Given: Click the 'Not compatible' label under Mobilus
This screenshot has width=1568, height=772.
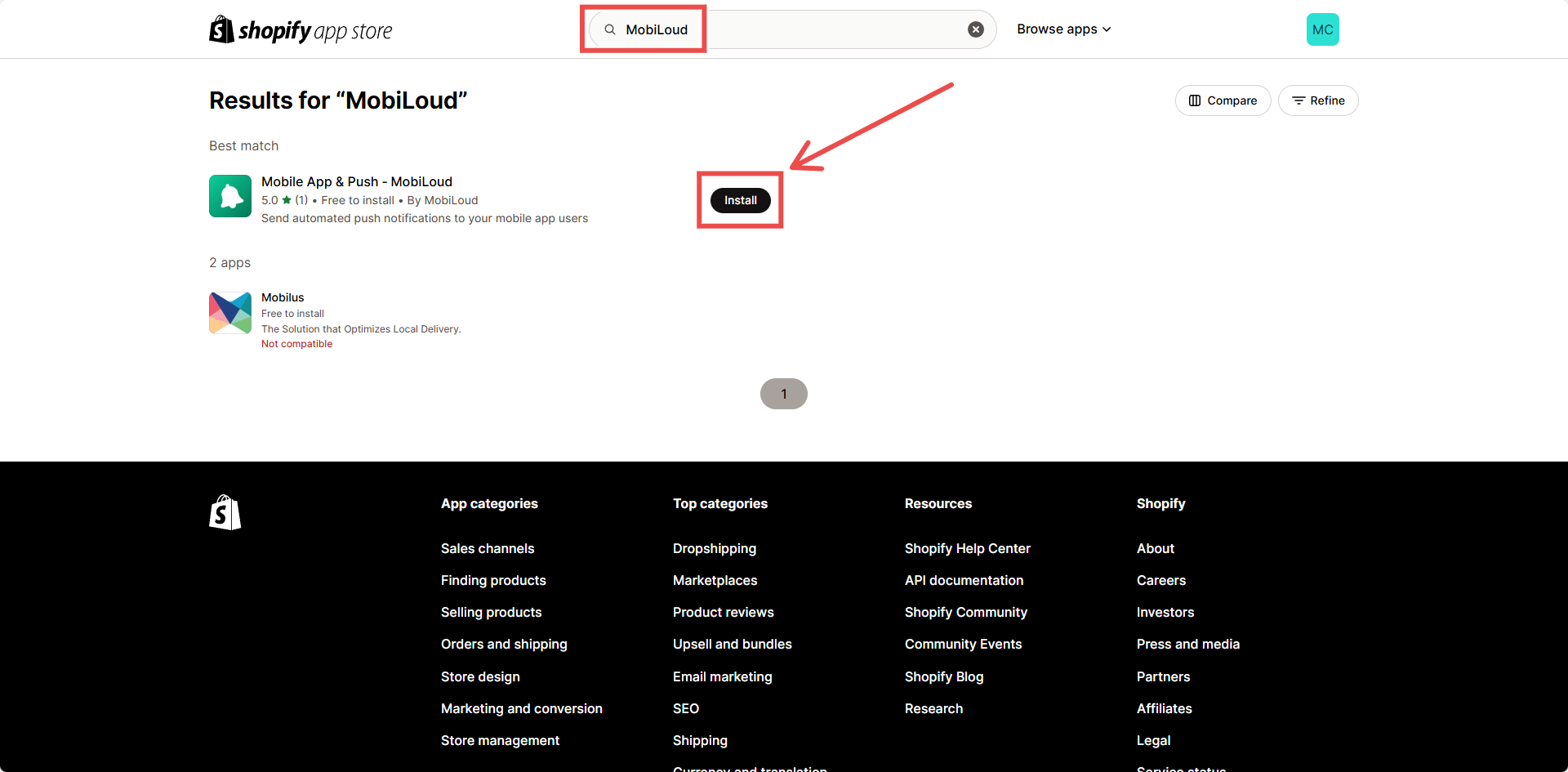Looking at the screenshot, I should click(296, 344).
